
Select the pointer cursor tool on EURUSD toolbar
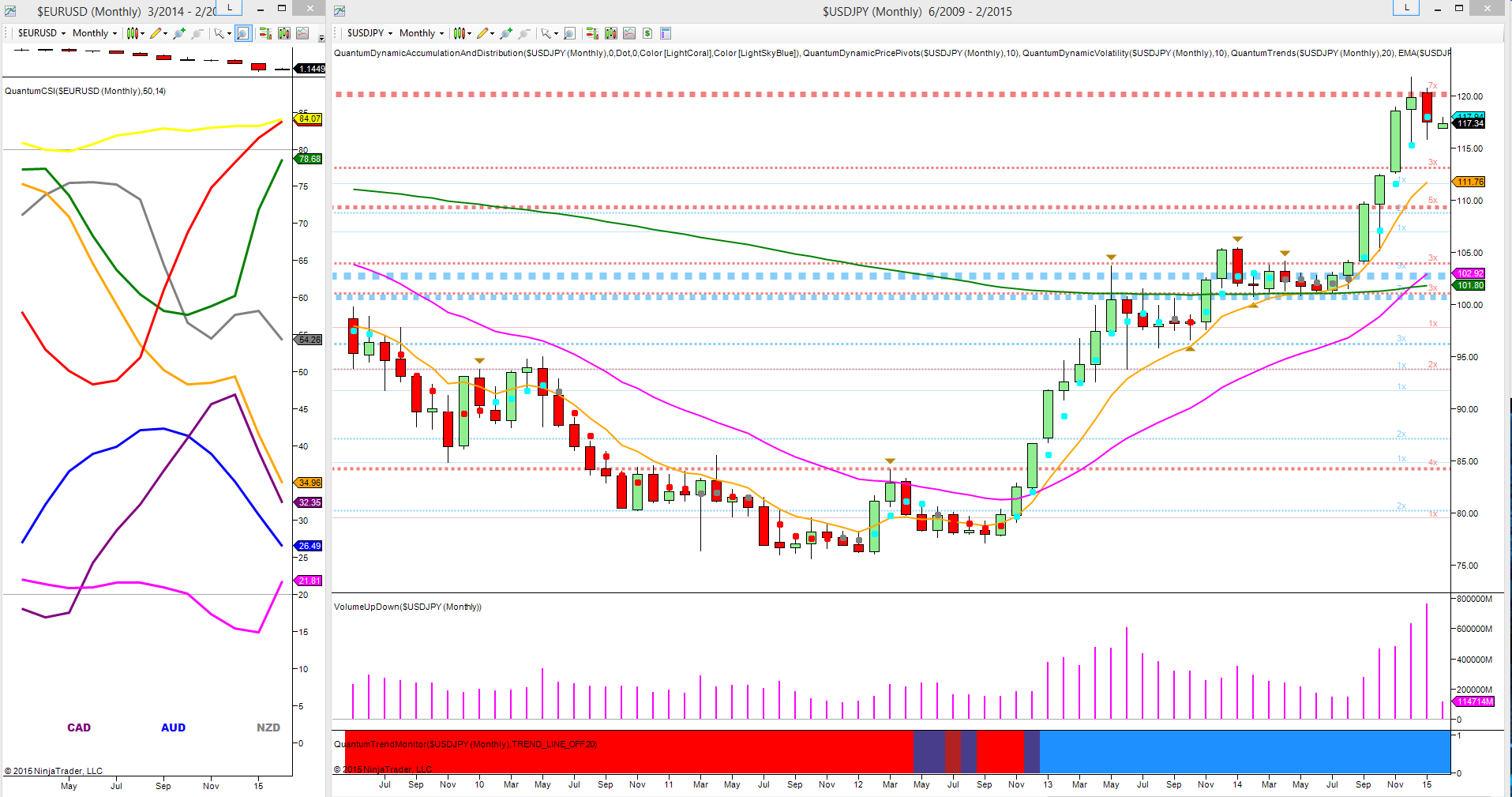219,33
